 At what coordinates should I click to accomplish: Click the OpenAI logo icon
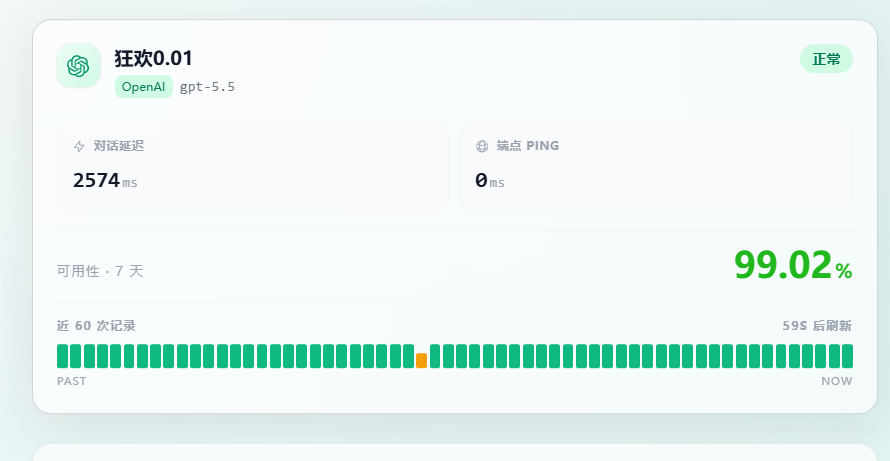point(78,66)
